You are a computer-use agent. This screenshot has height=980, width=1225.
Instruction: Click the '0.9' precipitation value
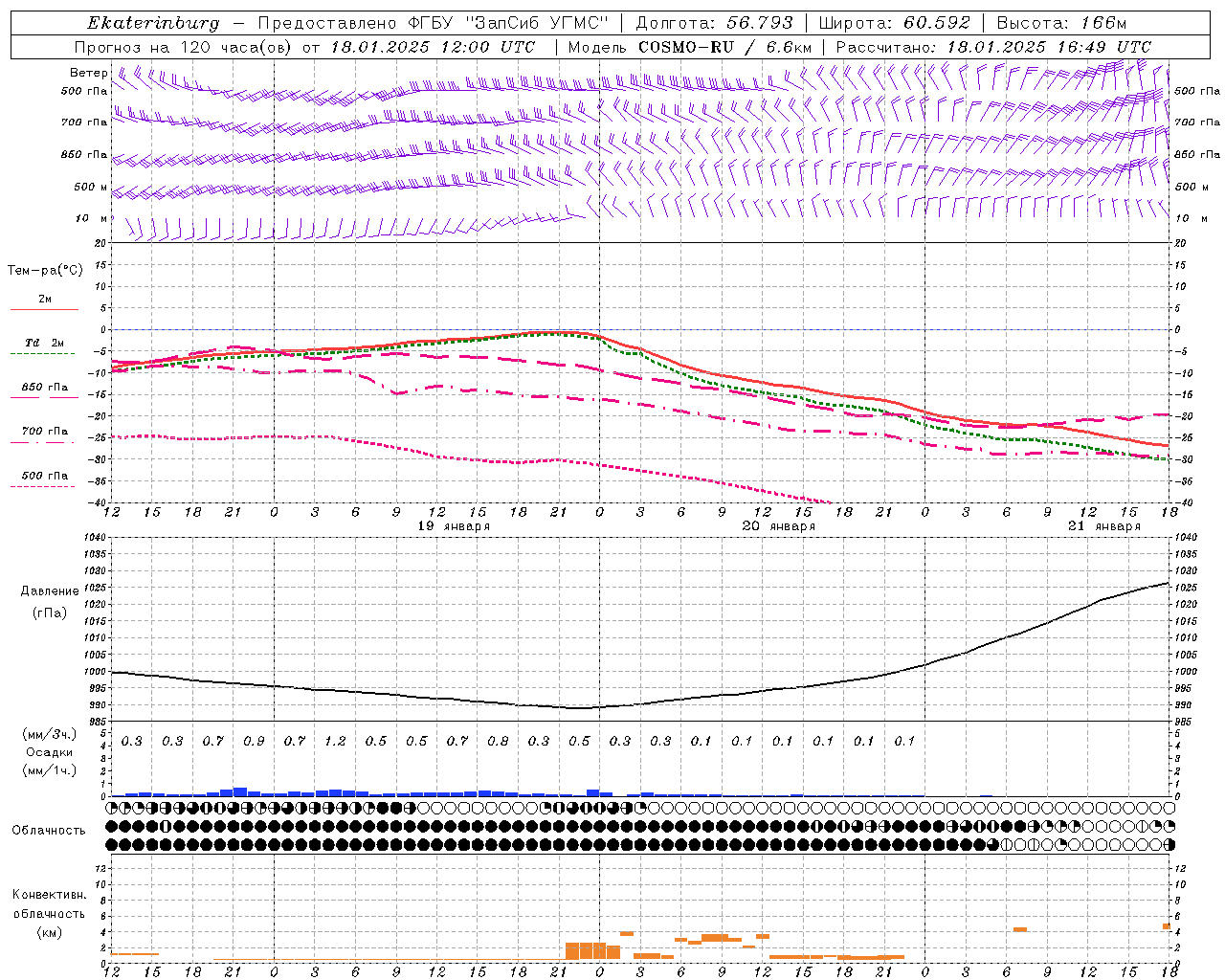click(x=254, y=741)
